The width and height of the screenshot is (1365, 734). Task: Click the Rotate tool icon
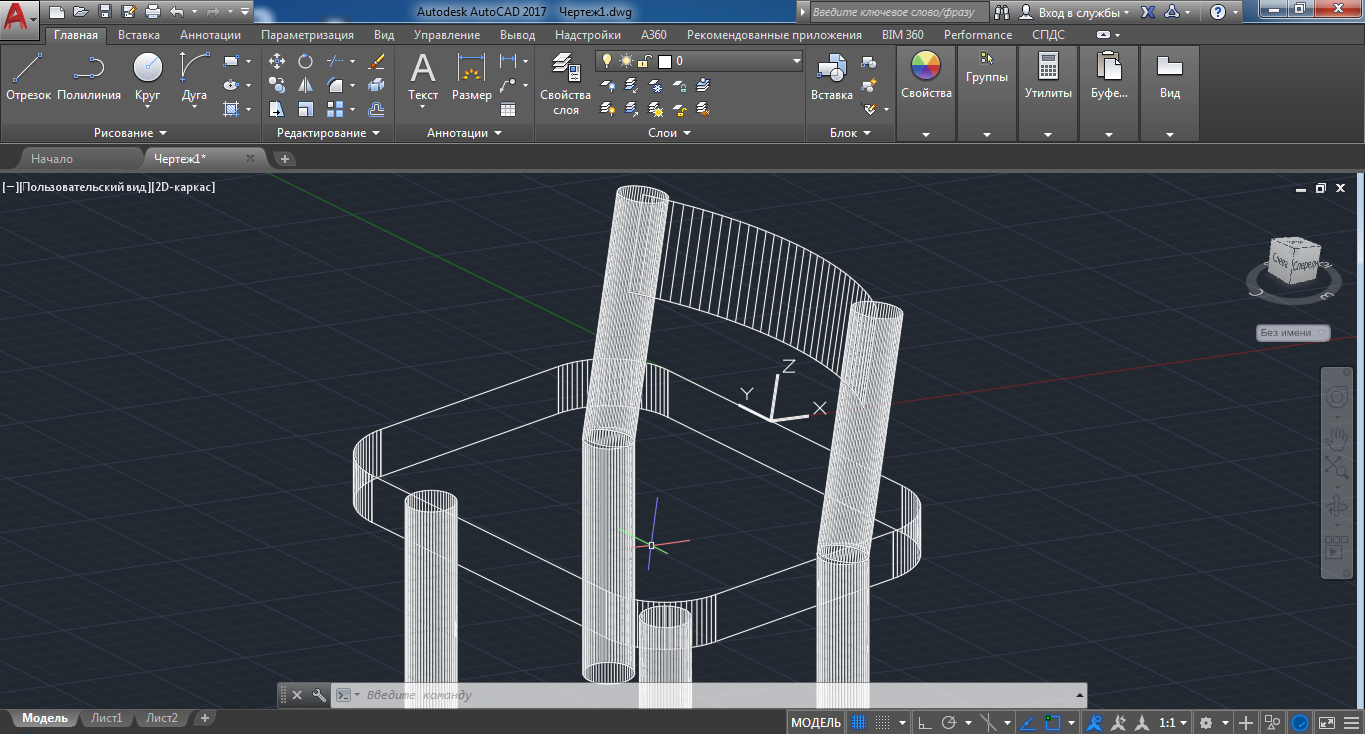305,61
